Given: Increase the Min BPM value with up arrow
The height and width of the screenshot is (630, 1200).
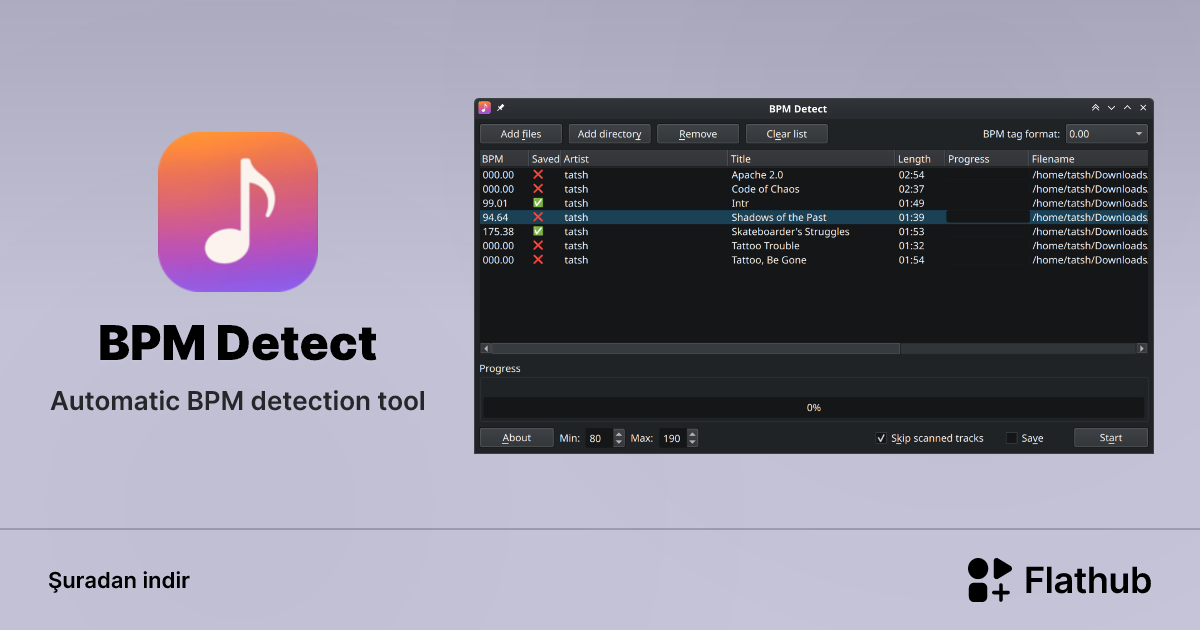Looking at the screenshot, I should click(x=619, y=433).
